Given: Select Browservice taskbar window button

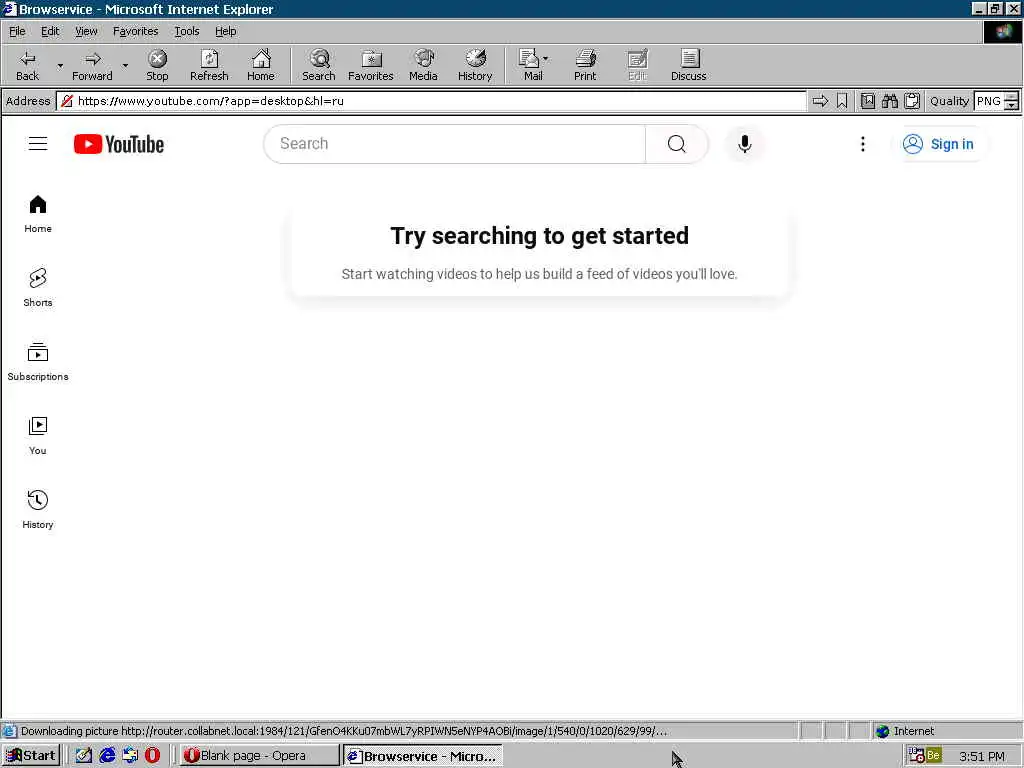Looking at the screenshot, I should pyautogui.click(x=423, y=756).
